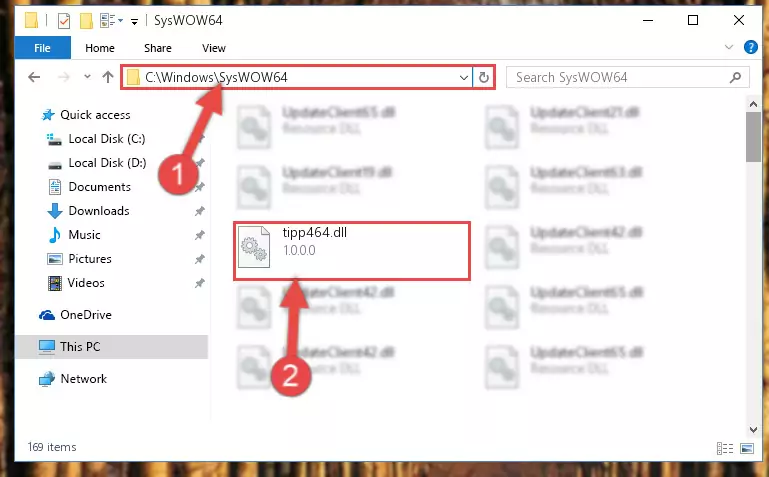The height and width of the screenshot is (477, 769).
Task: Click the Search SysWOW64 input field
Action: click(x=620, y=77)
